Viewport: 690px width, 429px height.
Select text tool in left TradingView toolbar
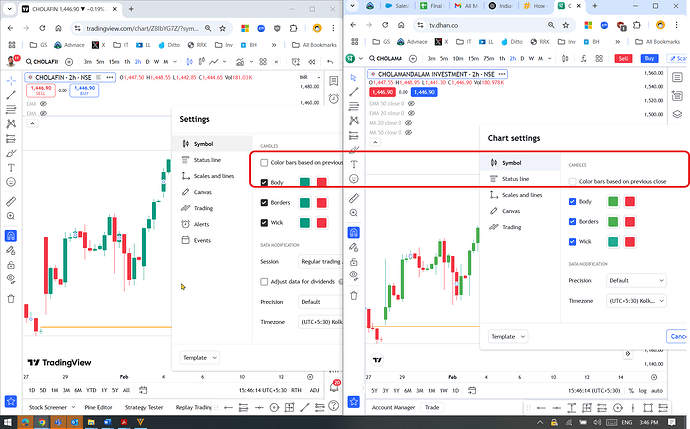click(x=11, y=168)
